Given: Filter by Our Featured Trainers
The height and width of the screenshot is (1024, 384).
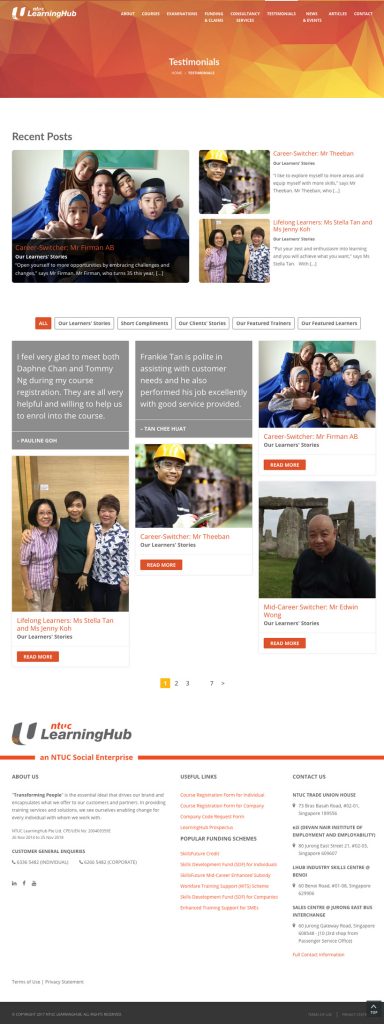Looking at the screenshot, I should pos(263,323).
